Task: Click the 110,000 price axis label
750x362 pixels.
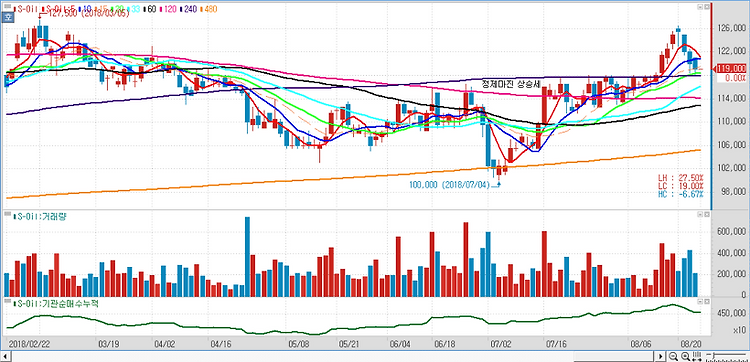Action: point(731,121)
